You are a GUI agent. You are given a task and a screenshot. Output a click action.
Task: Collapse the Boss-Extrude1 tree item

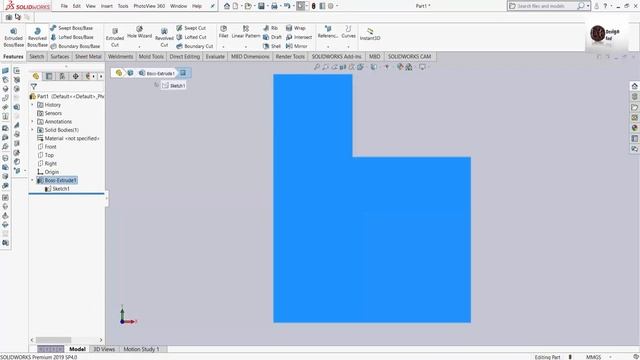pyautogui.click(x=32, y=180)
